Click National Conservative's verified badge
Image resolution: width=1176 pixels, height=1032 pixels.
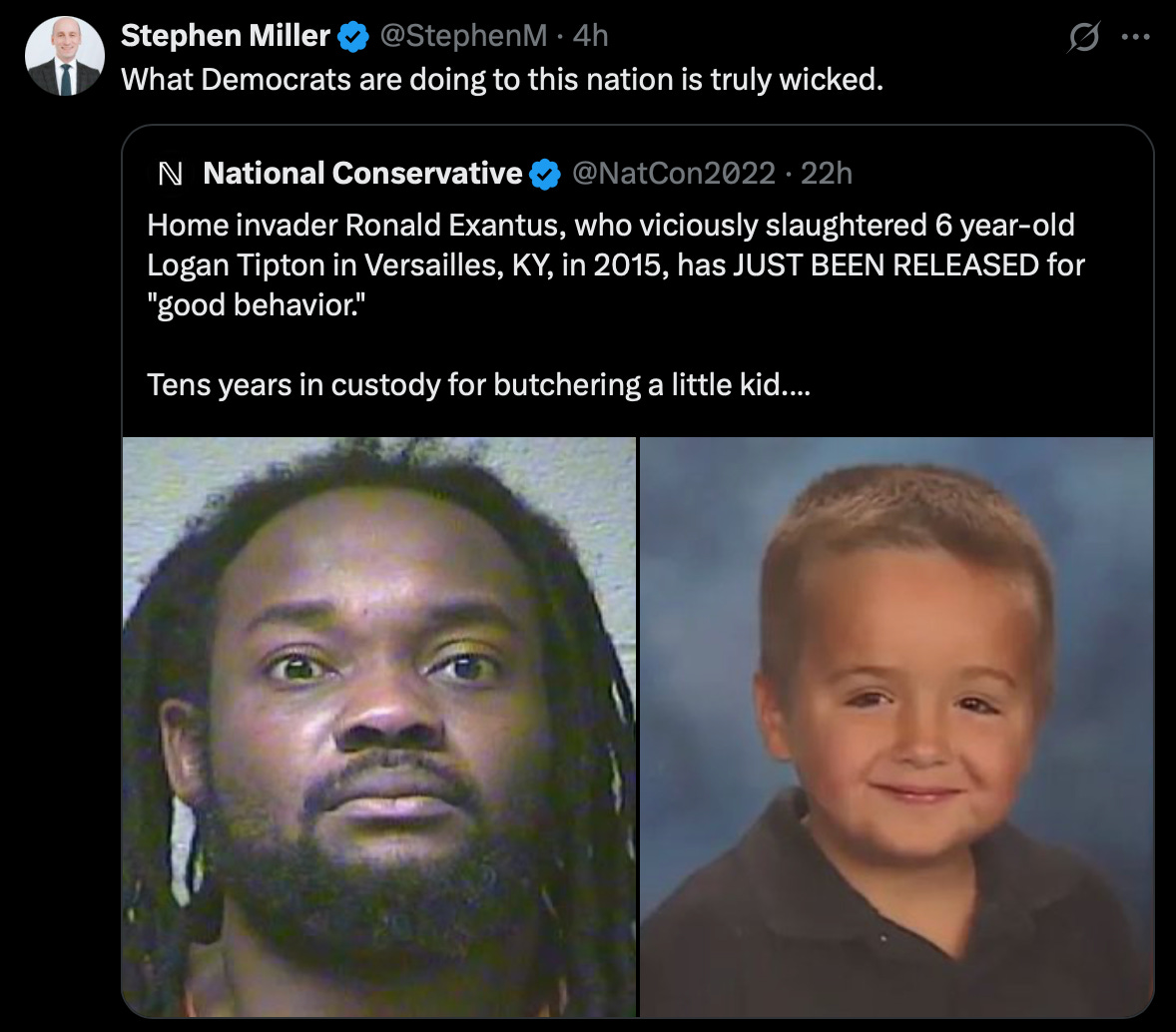544,174
